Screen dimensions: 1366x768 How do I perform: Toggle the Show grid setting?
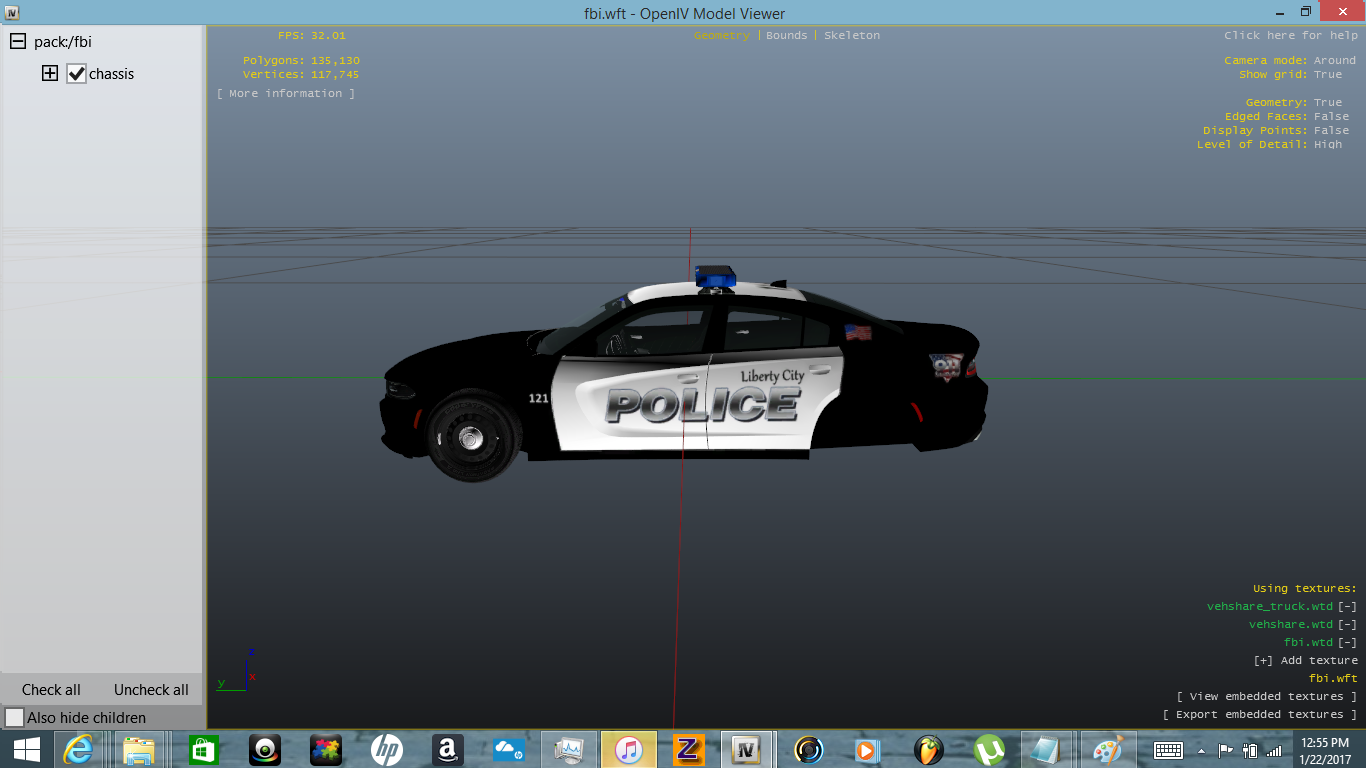1328,75
